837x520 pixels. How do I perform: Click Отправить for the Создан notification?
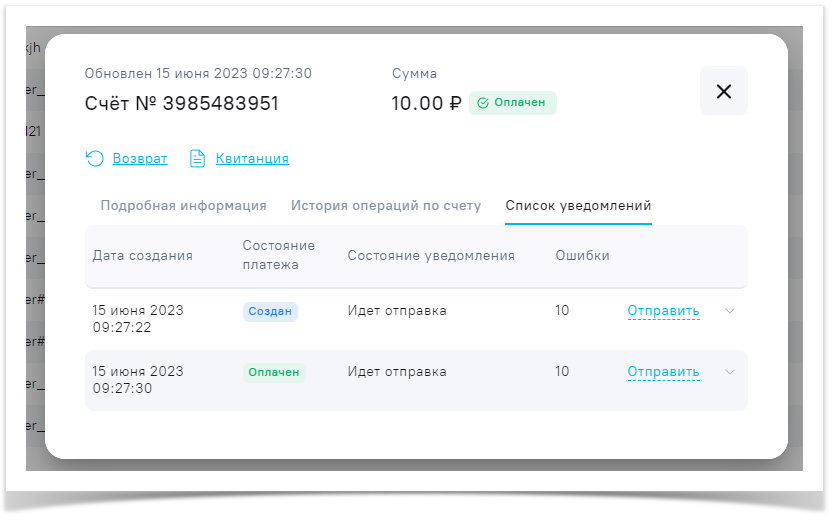tap(663, 311)
